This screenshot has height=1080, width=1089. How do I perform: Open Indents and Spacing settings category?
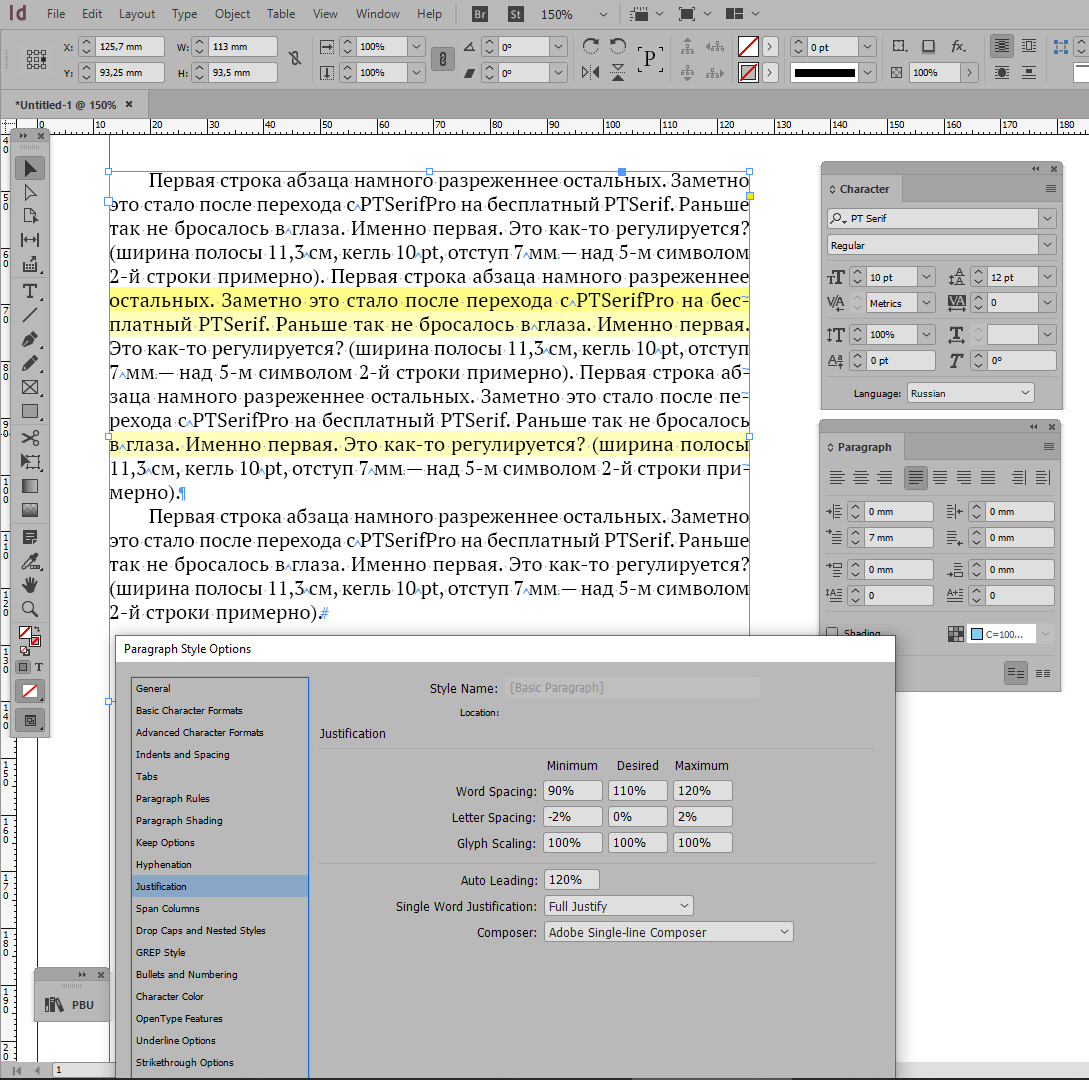[183, 754]
